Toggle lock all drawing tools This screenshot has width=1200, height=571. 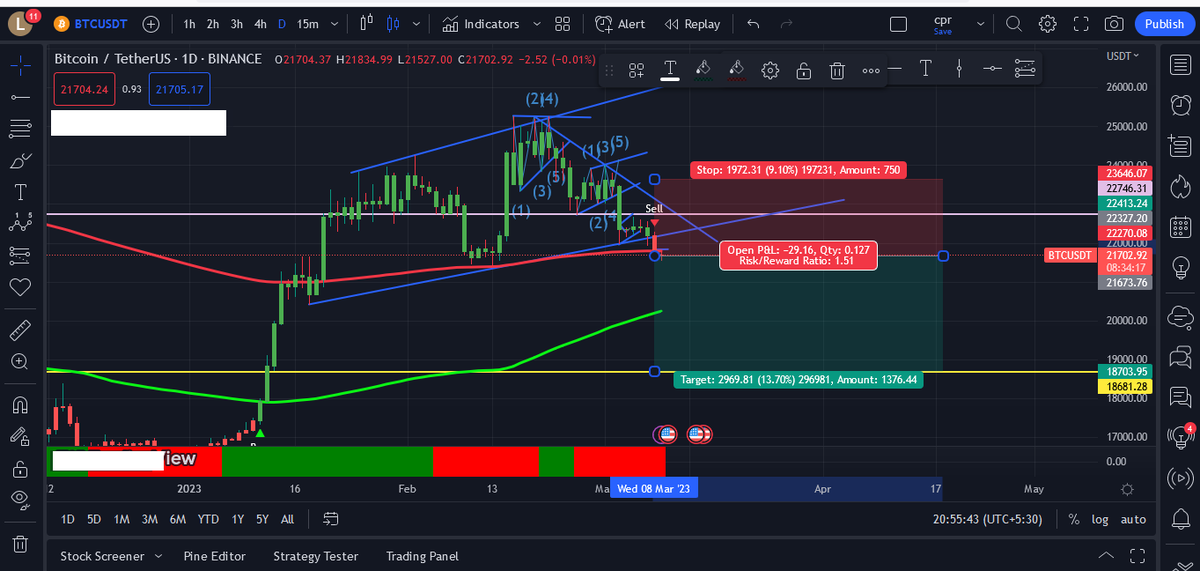[x=19, y=468]
